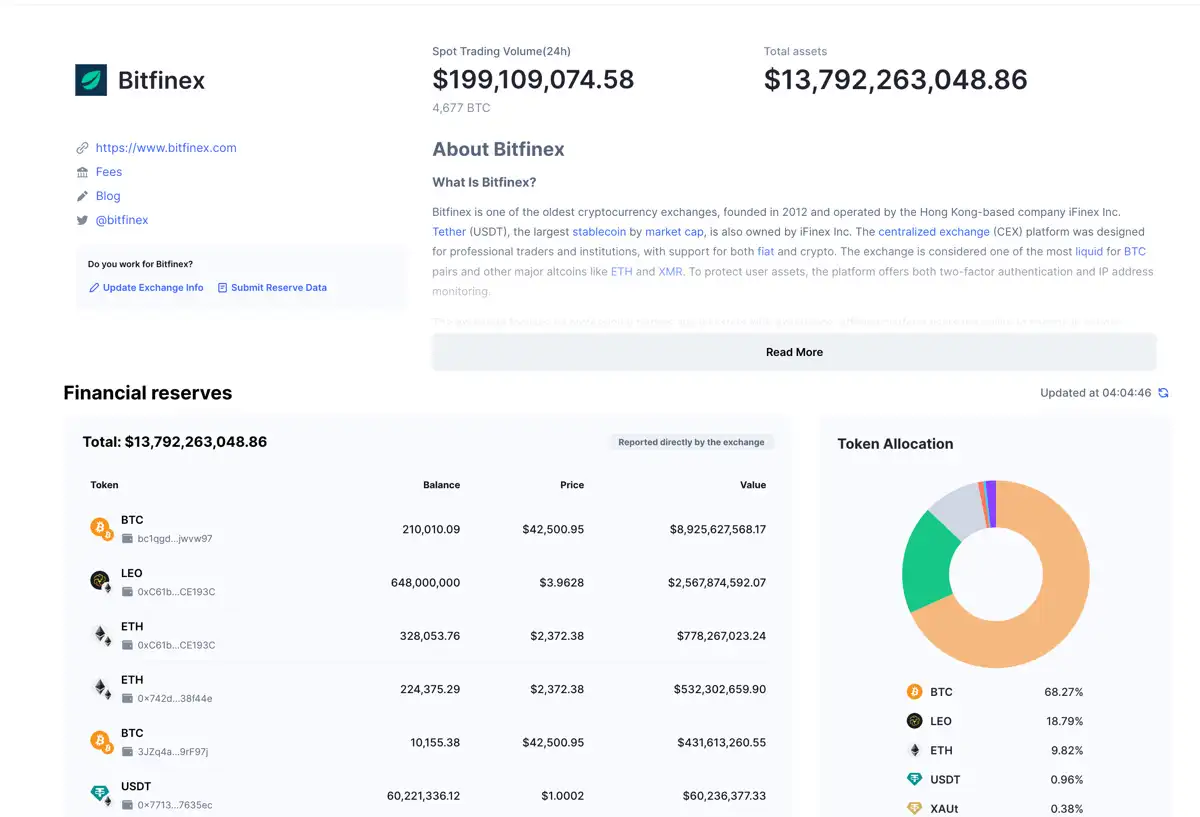The width and height of the screenshot is (1200, 817).
Task: Open the Tether hyperlink in the description
Action: pyautogui.click(x=448, y=231)
